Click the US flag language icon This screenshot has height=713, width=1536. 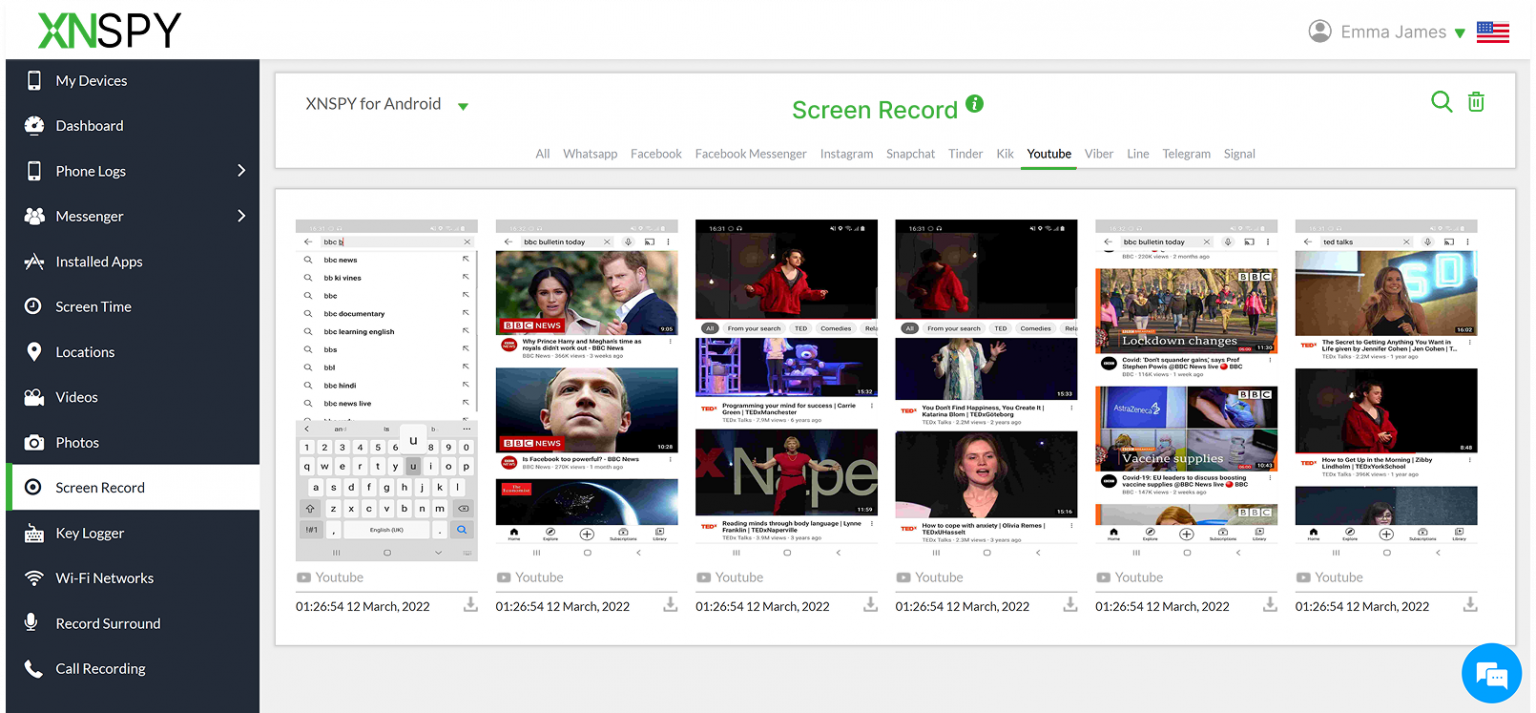(x=1493, y=32)
